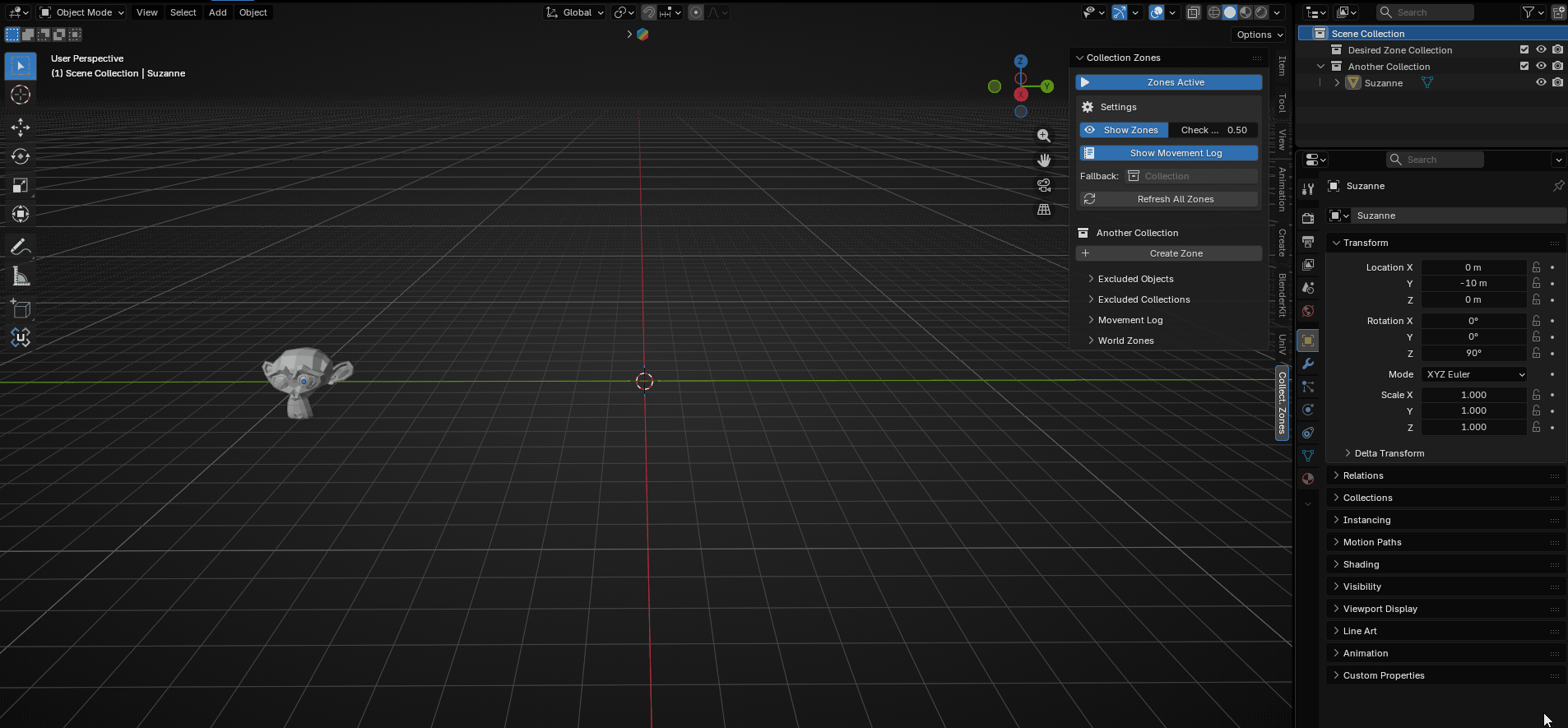Select the Measure tool
The width and height of the screenshot is (1568, 728).
[21, 276]
